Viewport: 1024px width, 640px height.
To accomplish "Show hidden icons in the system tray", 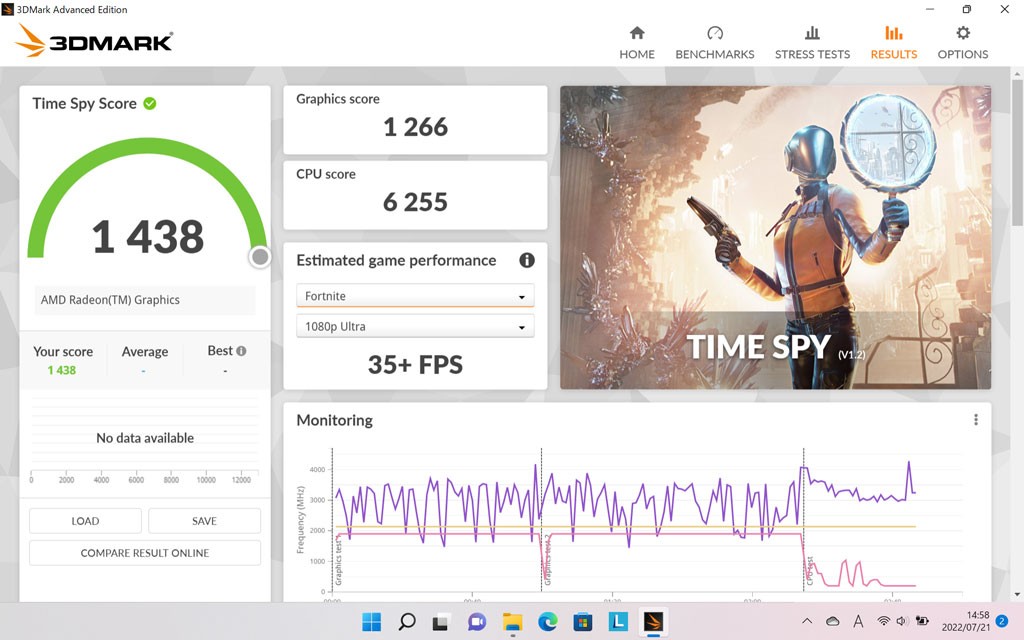I will pos(807,622).
